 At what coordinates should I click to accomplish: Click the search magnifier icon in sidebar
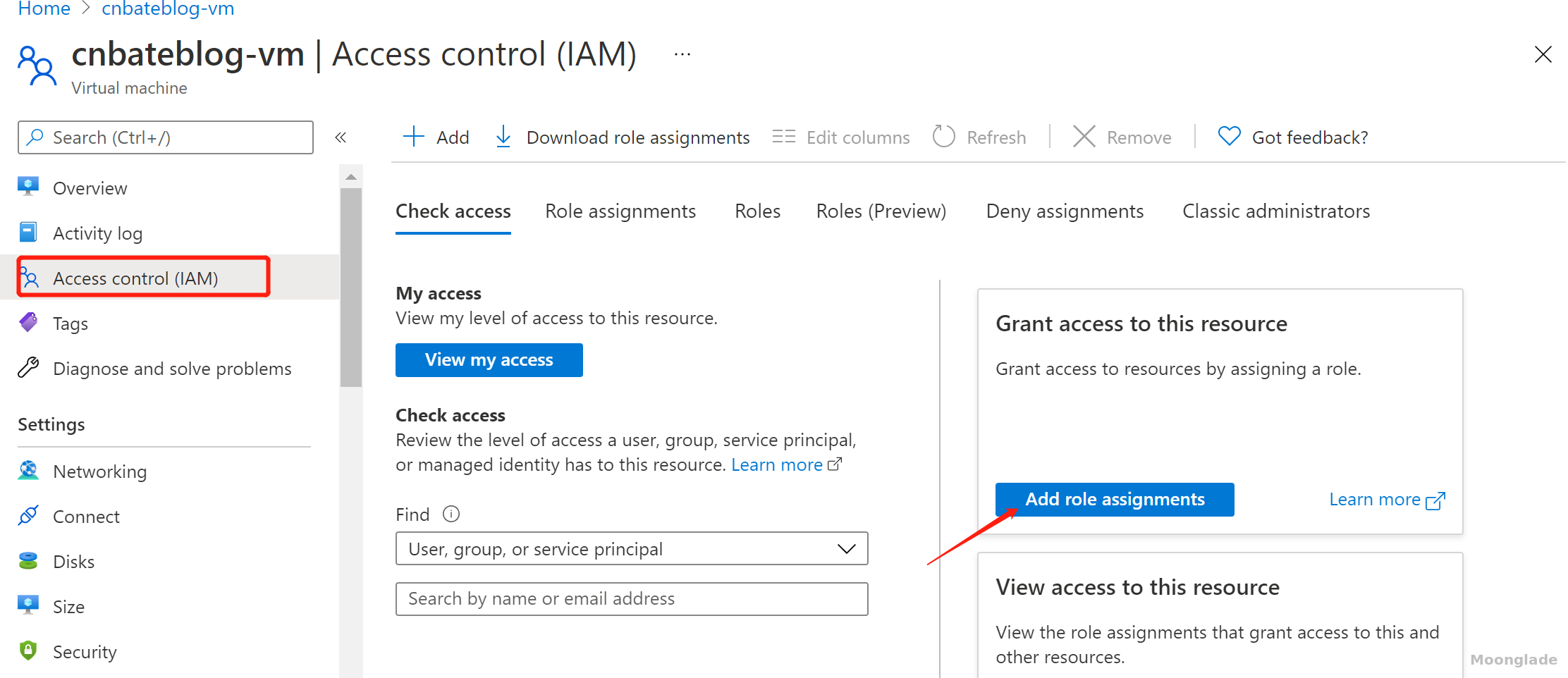pyautogui.click(x=35, y=137)
